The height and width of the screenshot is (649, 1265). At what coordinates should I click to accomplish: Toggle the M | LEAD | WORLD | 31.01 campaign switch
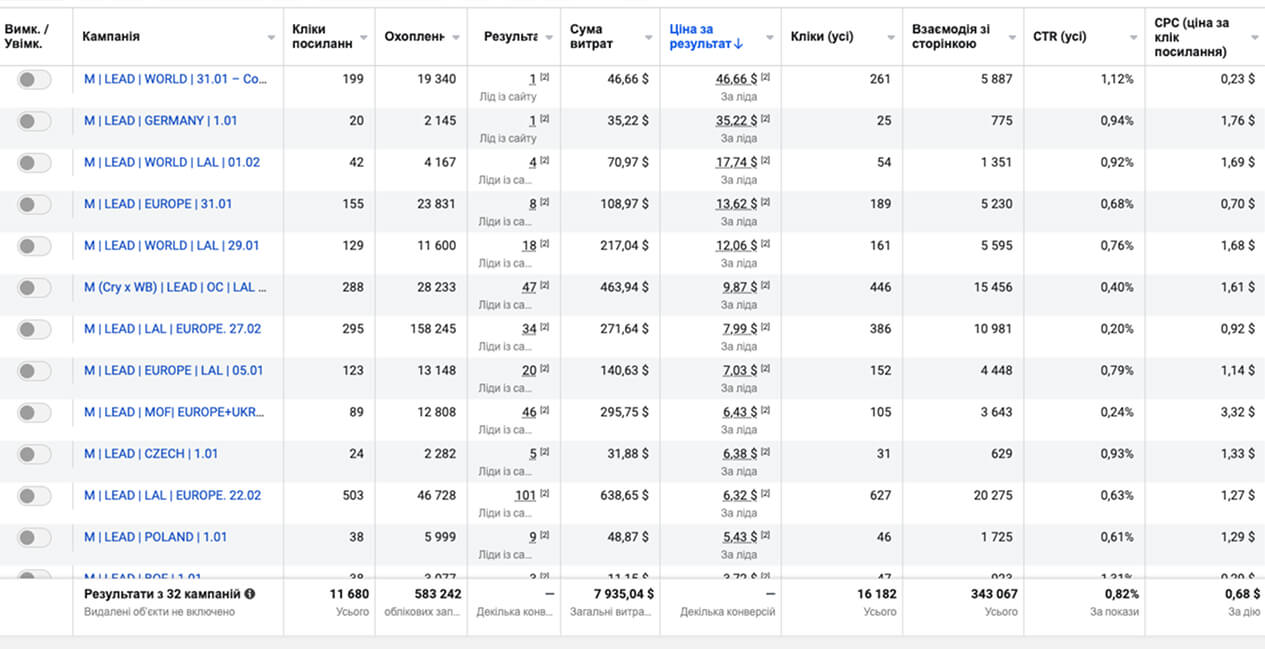(x=34, y=80)
